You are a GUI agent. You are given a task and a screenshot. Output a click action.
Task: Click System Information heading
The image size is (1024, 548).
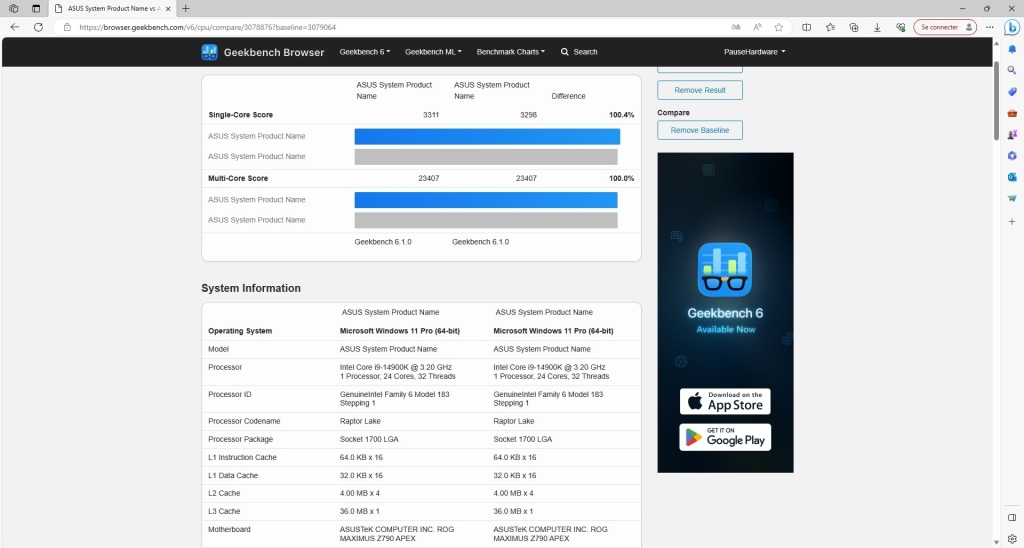pyautogui.click(x=251, y=288)
